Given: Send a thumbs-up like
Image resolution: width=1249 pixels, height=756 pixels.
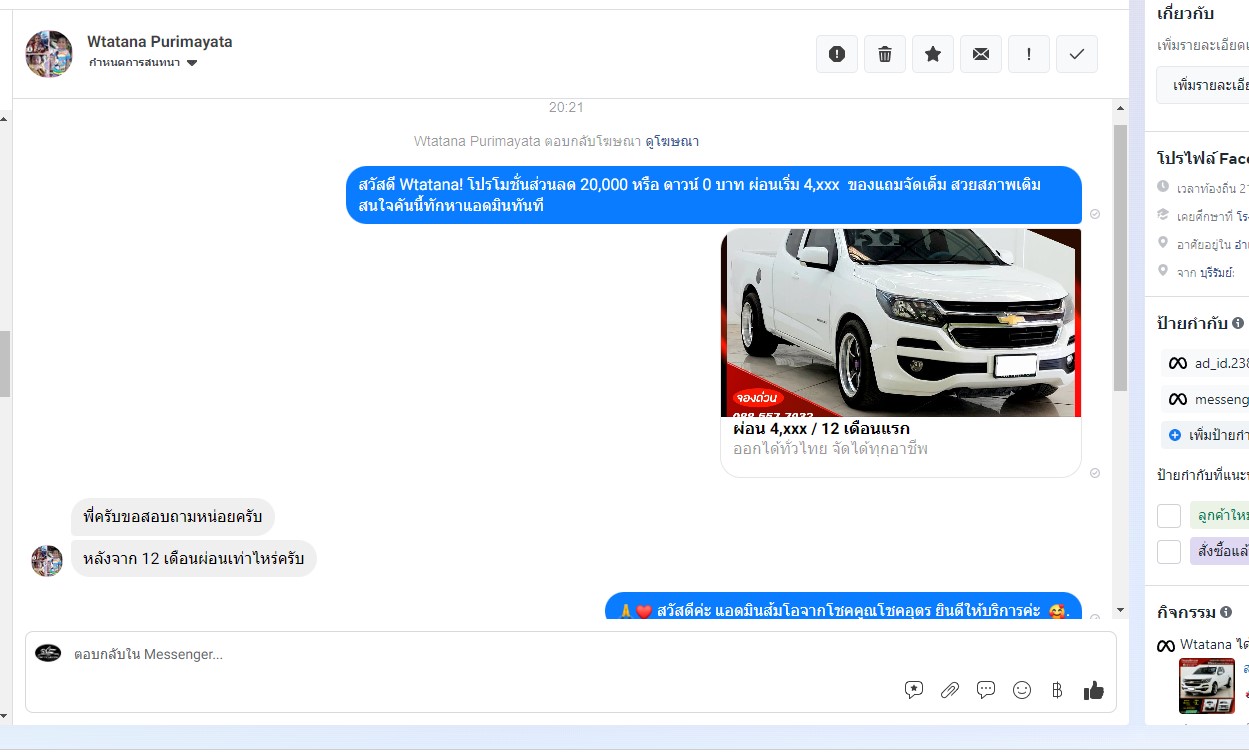Looking at the screenshot, I should coord(1094,689).
